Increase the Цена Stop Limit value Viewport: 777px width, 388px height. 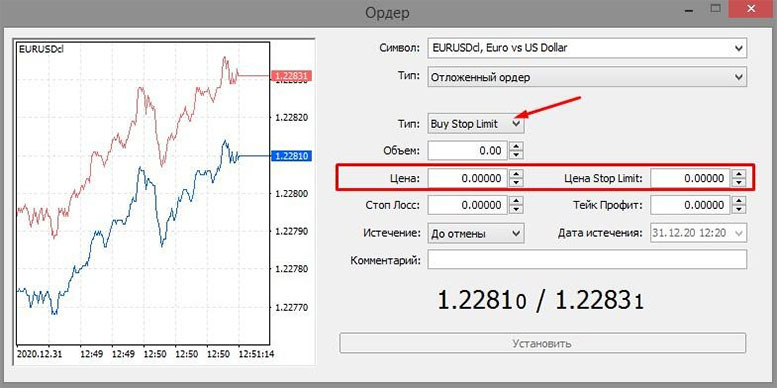pos(739,173)
